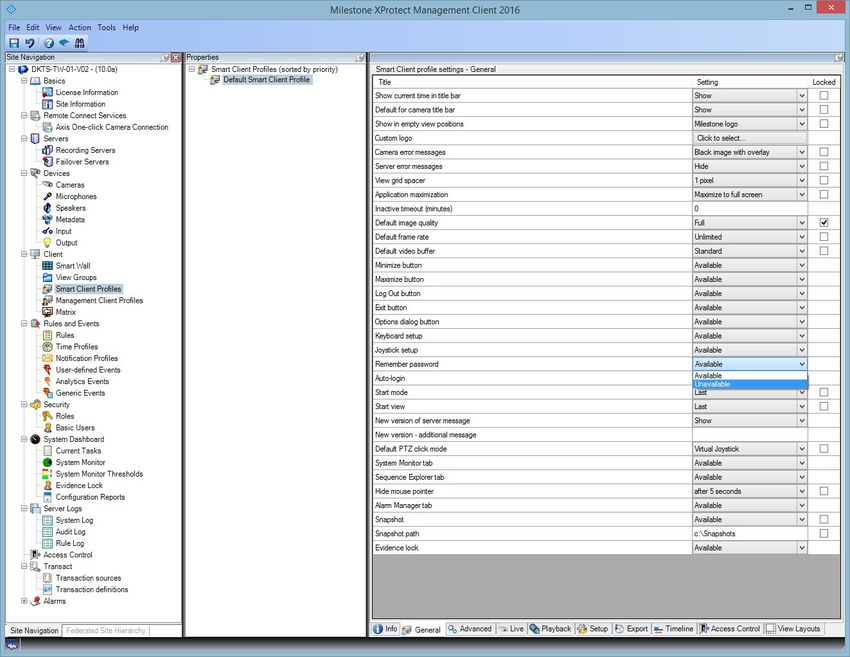Viewport: 850px width, 657px height.
Task: Click the Output light bulb icon
Action: point(48,243)
